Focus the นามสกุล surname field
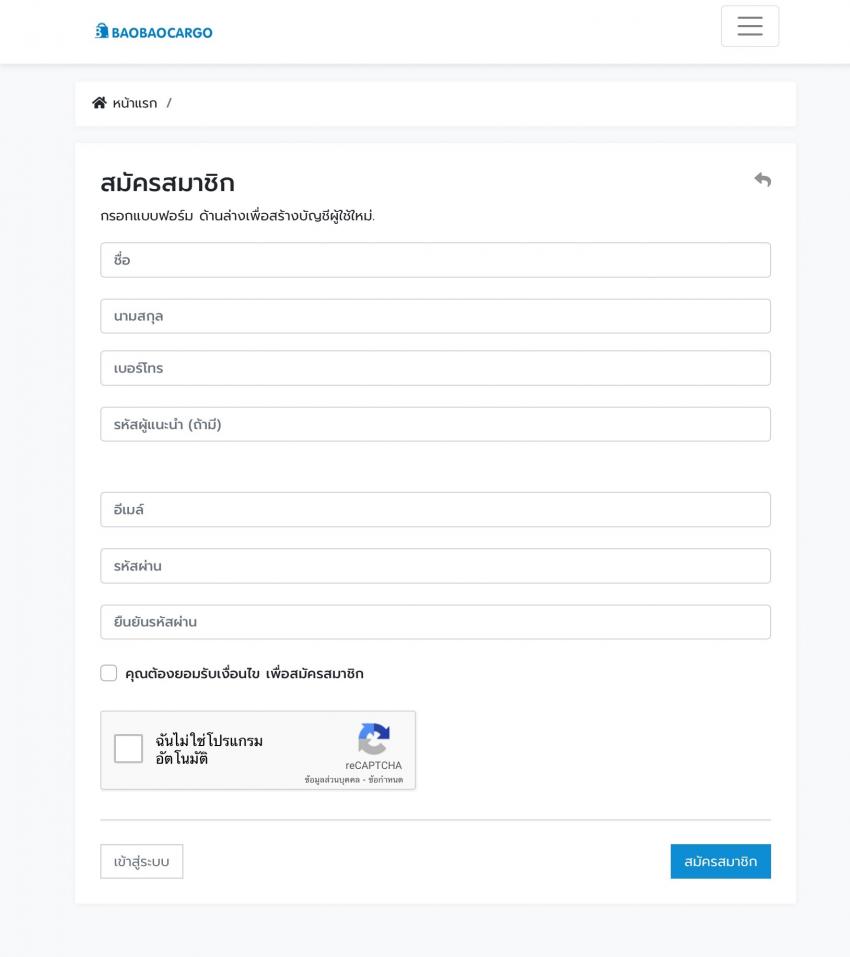This screenshot has width=850, height=957. pyautogui.click(x=436, y=316)
